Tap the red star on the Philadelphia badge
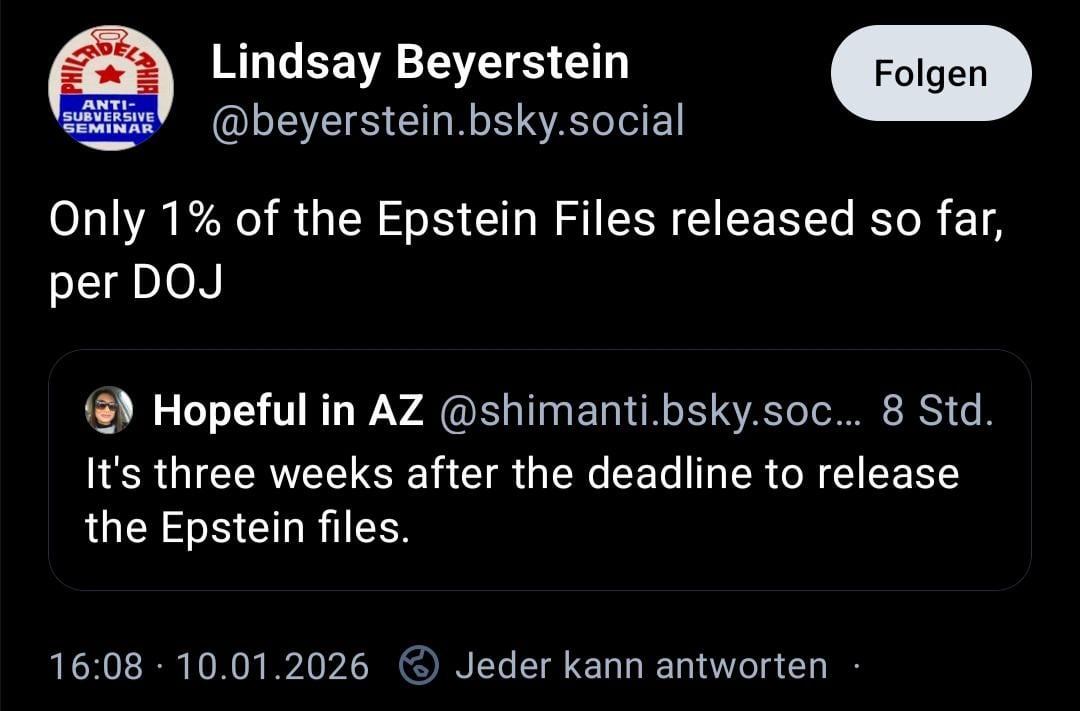The image size is (1080, 711). point(106,75)
